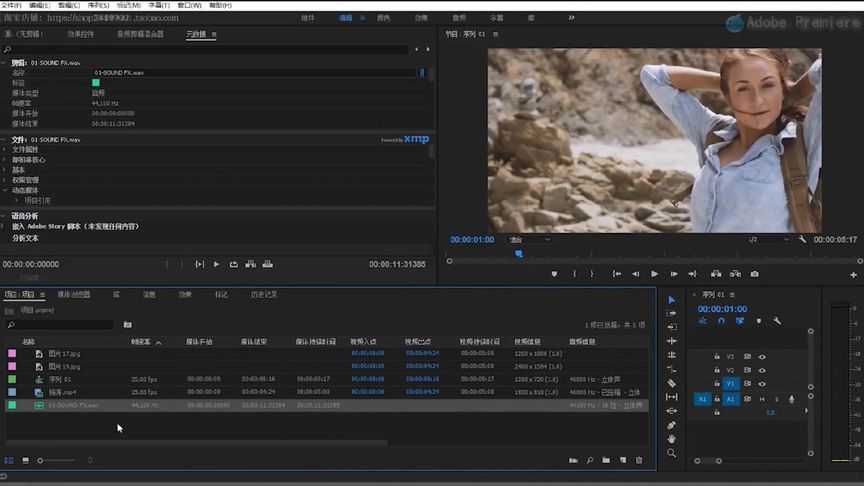The image size is (864, 486).
Task: Switch to the 效果控件 tab
Action: point(81,34)
